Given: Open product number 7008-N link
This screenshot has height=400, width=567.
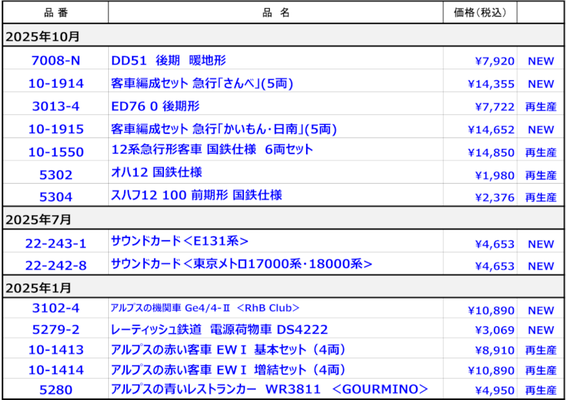Looking at the screenshot, I should [x=56, y=60].
